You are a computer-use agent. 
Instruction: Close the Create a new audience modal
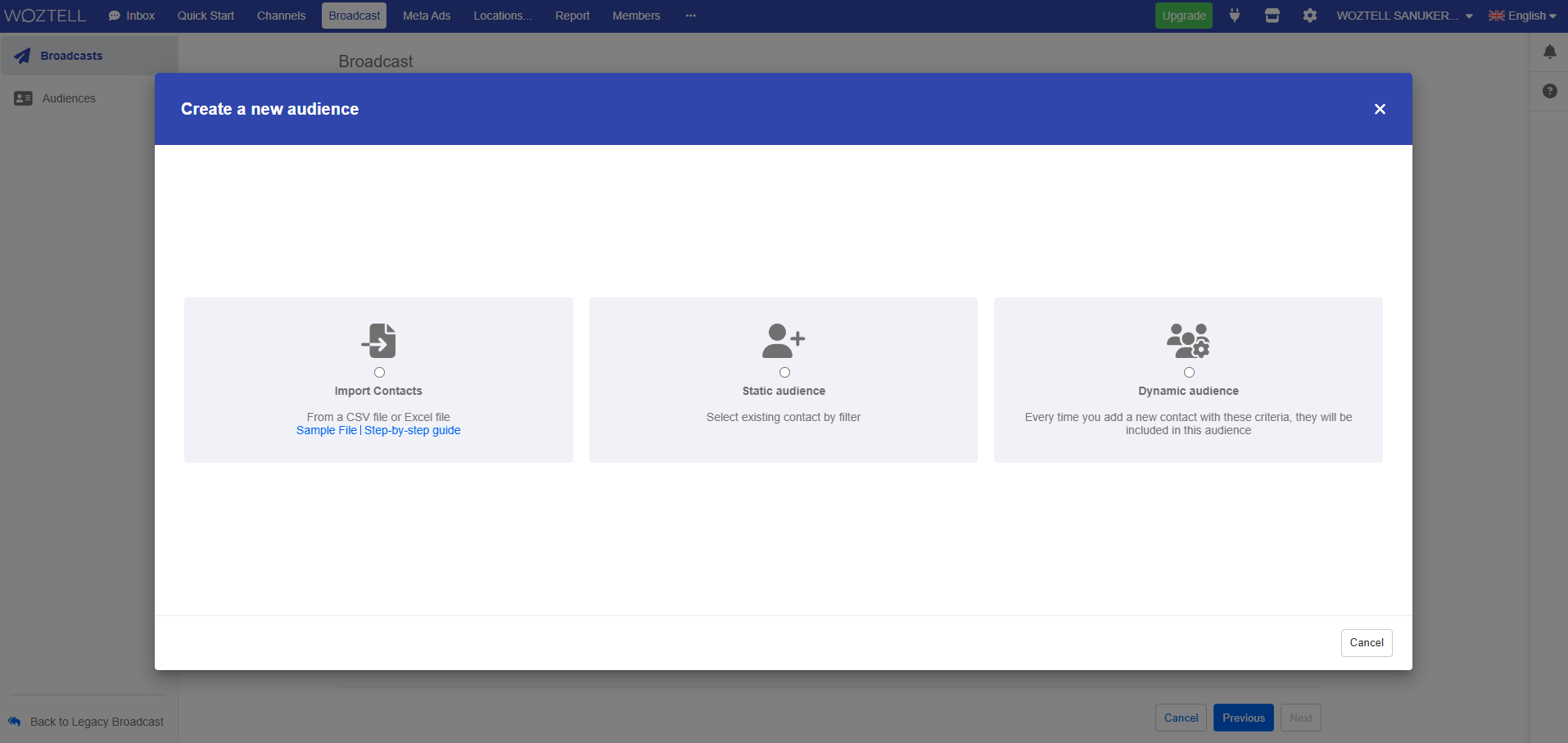(1380, 109)
